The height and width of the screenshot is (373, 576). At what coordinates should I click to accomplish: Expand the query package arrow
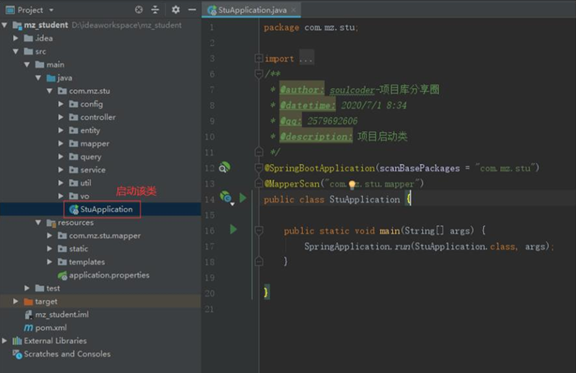61,157
